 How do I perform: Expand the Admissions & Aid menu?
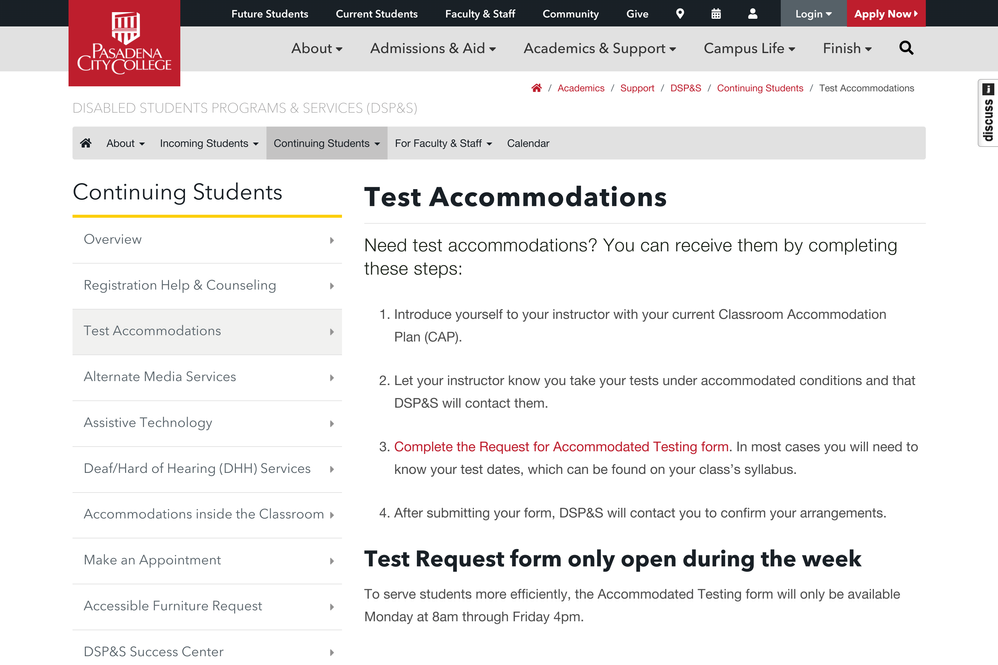[432, 48]
